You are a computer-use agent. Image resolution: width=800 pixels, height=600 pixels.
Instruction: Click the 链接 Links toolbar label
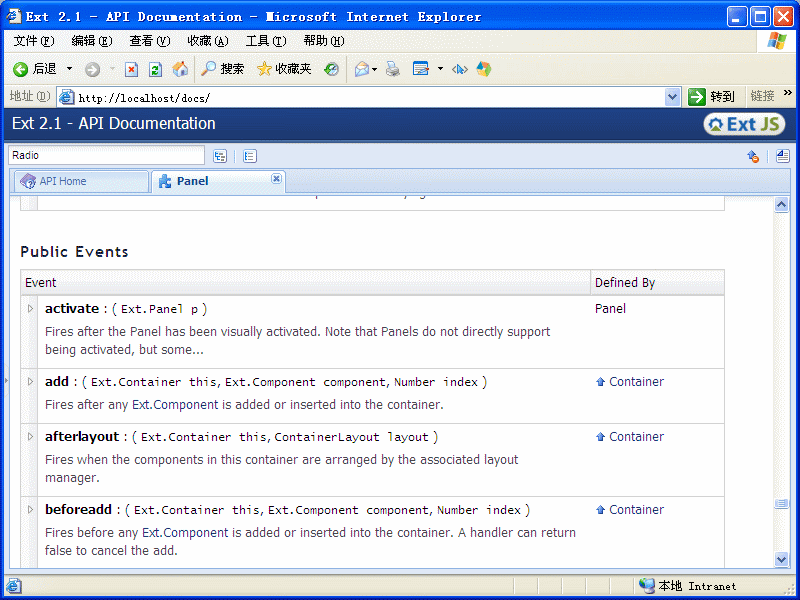[762, 96]
